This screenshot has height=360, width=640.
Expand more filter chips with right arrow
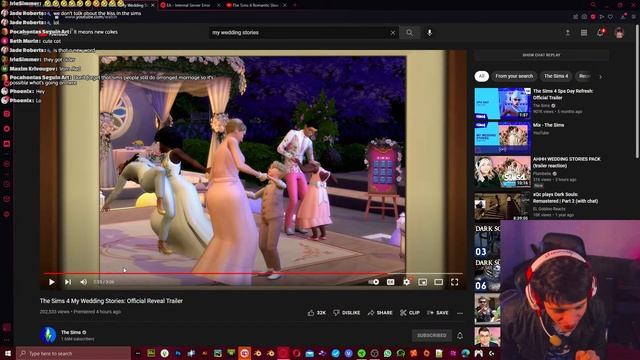coord(600,76)
